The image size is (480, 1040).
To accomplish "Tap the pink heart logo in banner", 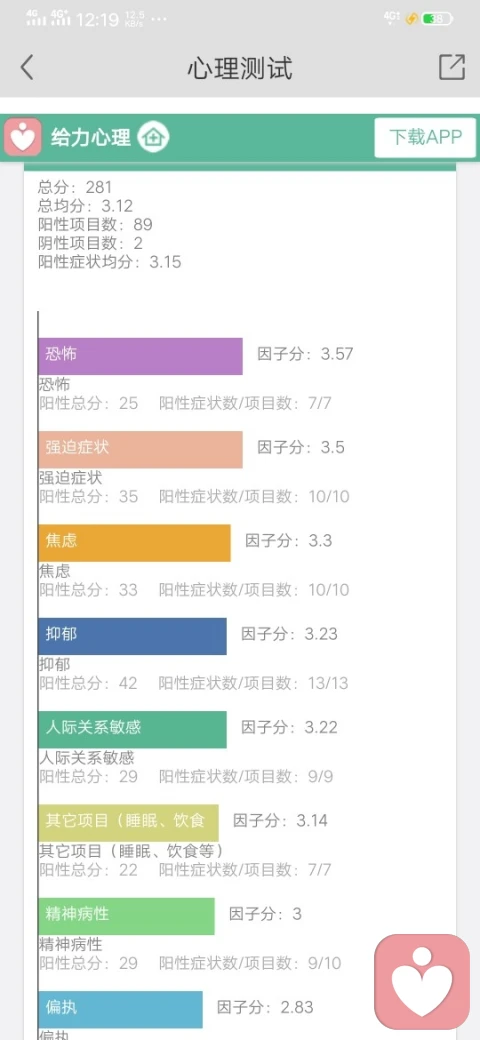I will tap(23, 137).
